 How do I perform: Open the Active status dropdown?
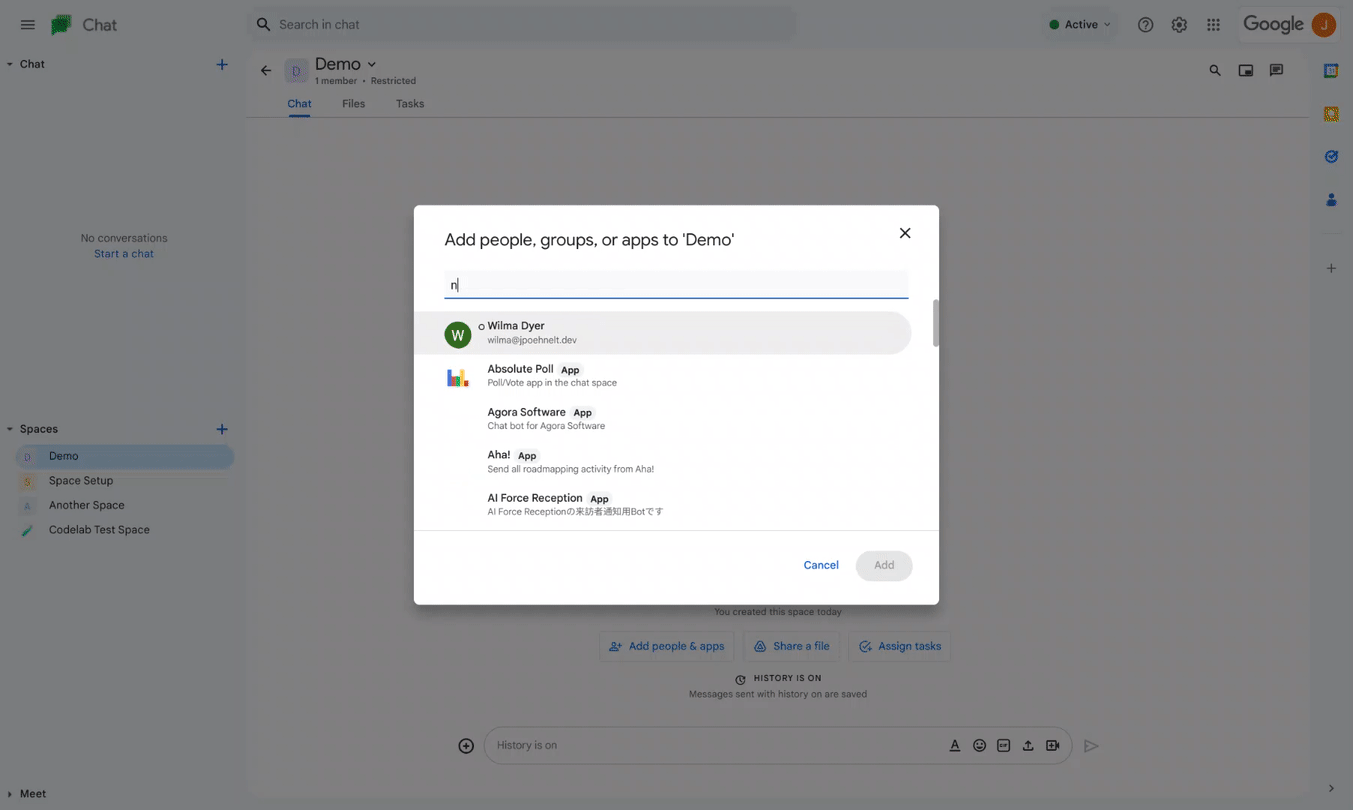point(1079,24)
